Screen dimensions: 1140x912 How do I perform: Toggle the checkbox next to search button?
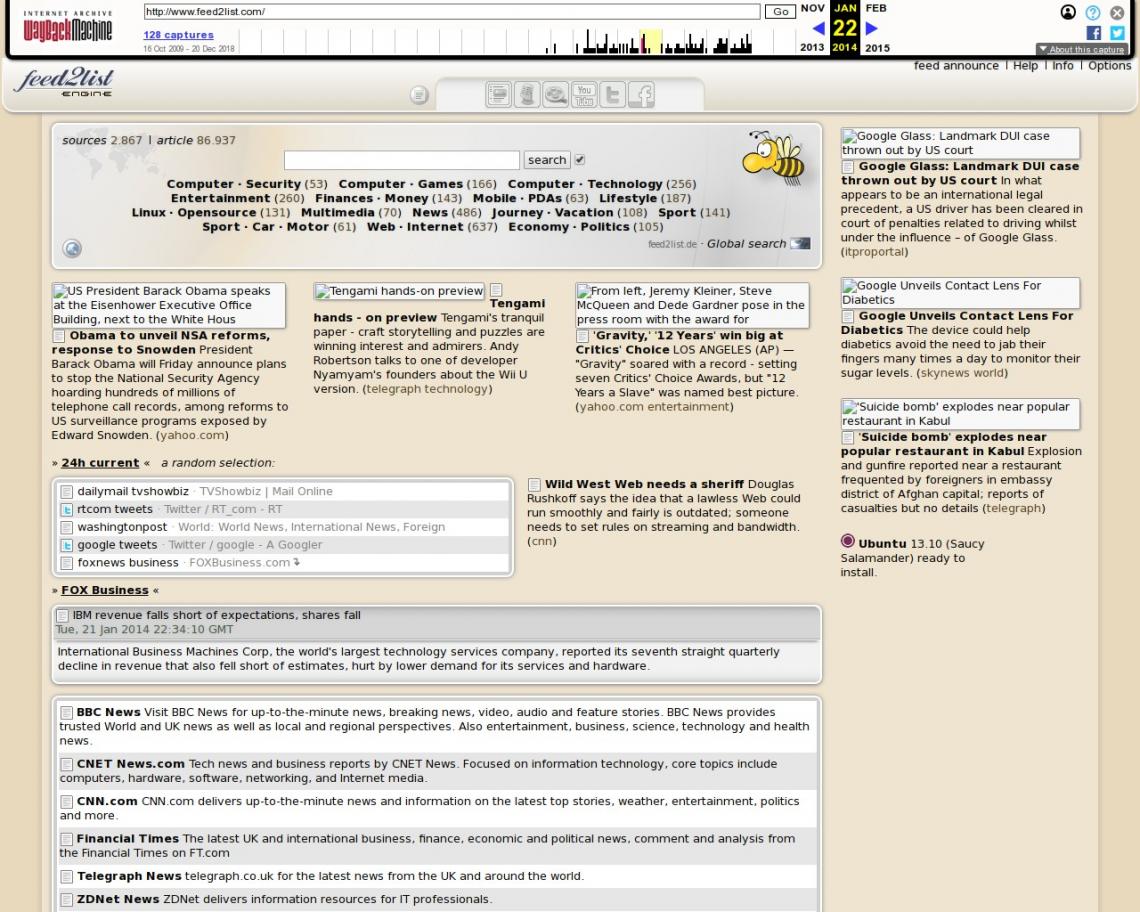point(579,159)
